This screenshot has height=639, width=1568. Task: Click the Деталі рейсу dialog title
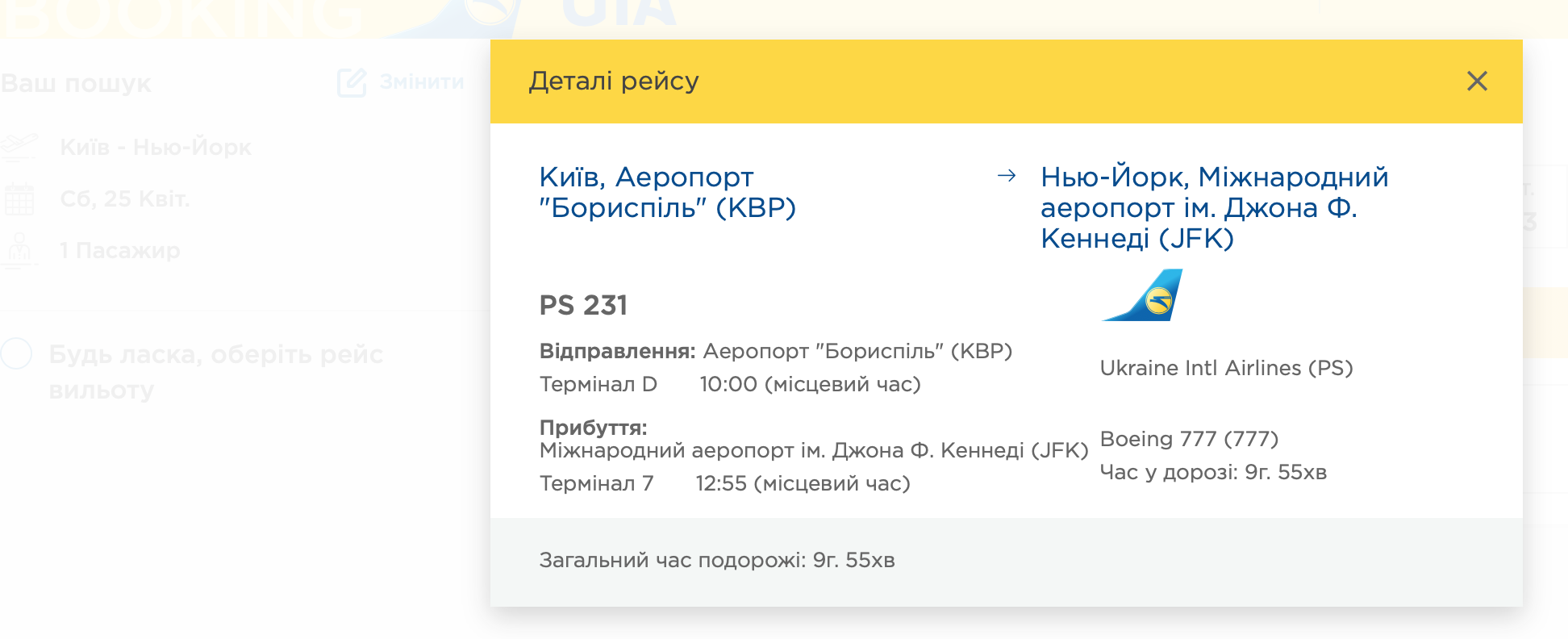(x=613, y=81)
